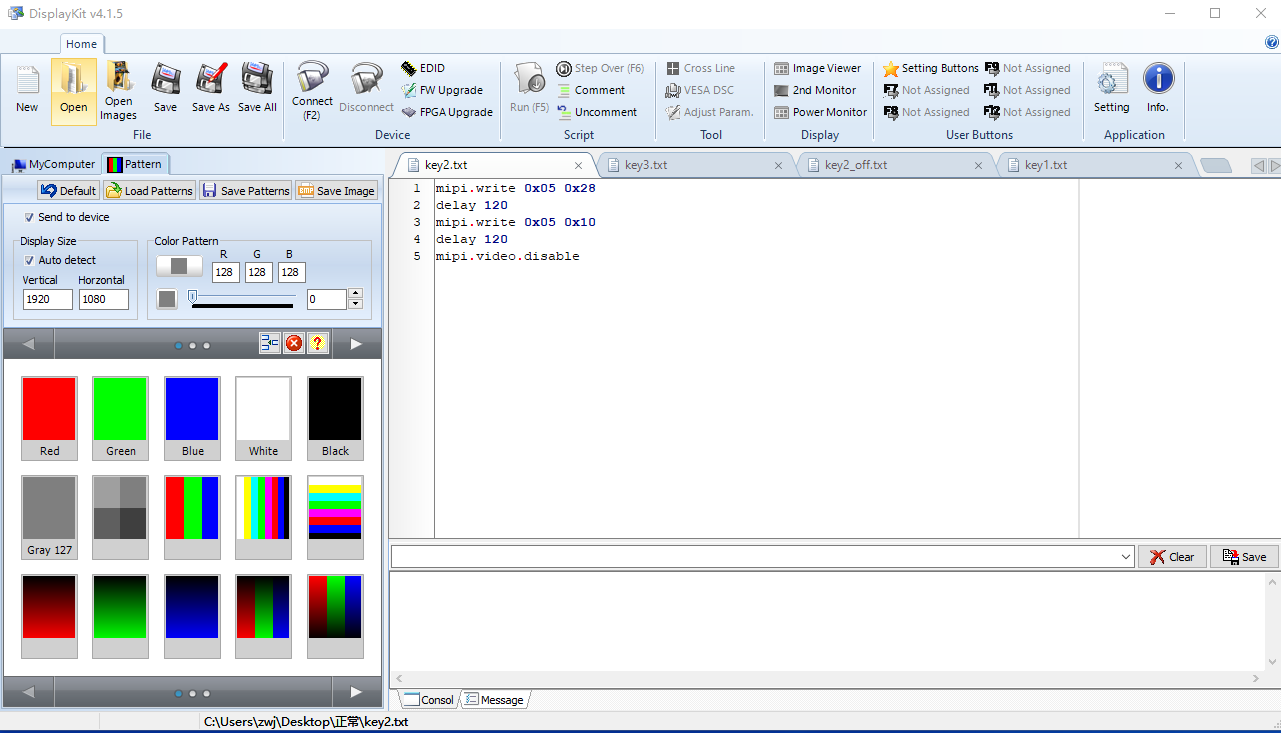Click the Load Patterns button
Screen dimensions: 1281x733
pyautogui.click(x=149, y=191)
